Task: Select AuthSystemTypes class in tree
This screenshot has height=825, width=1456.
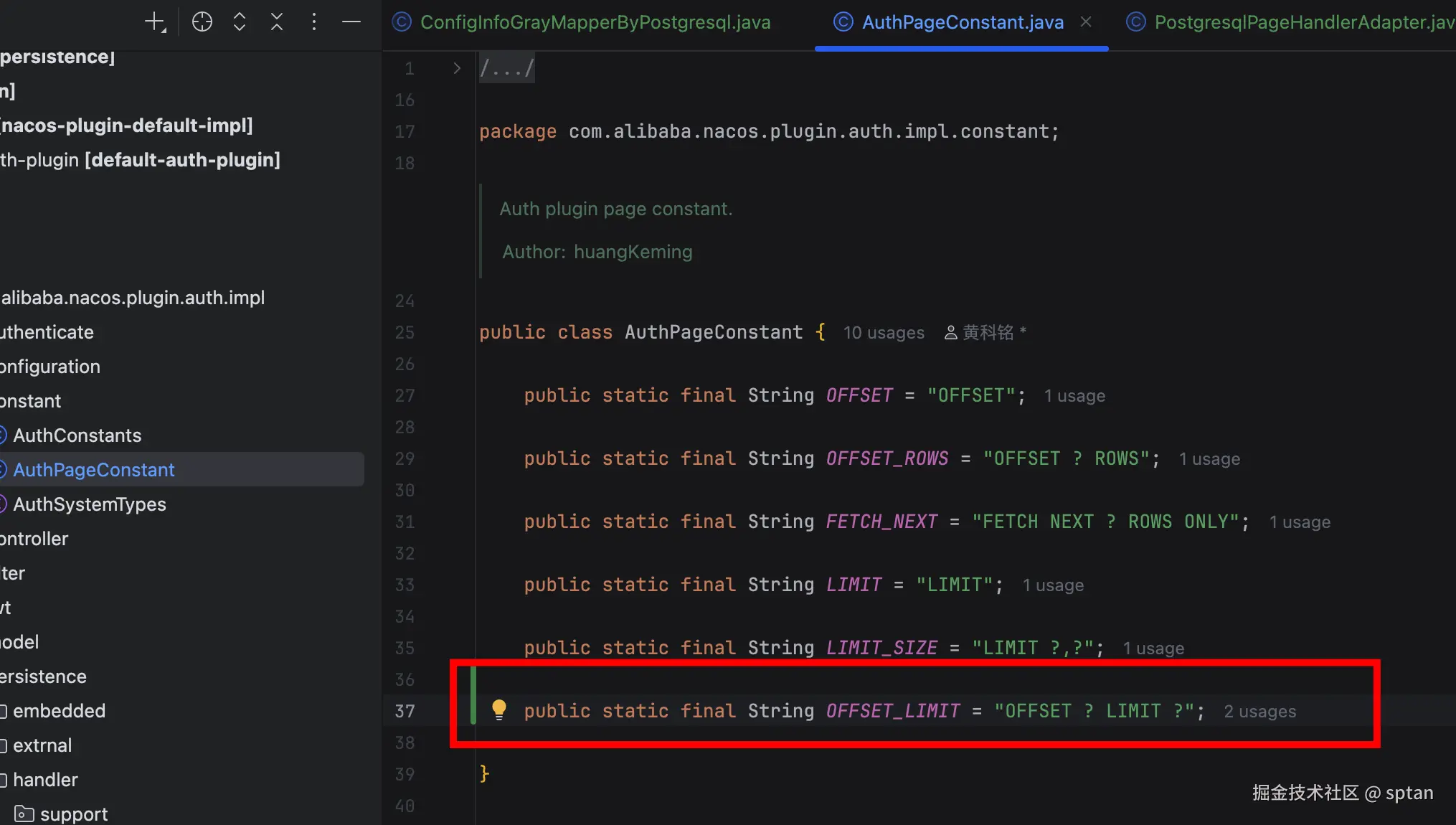Action: pyautogui.click(x=89, y=504)
